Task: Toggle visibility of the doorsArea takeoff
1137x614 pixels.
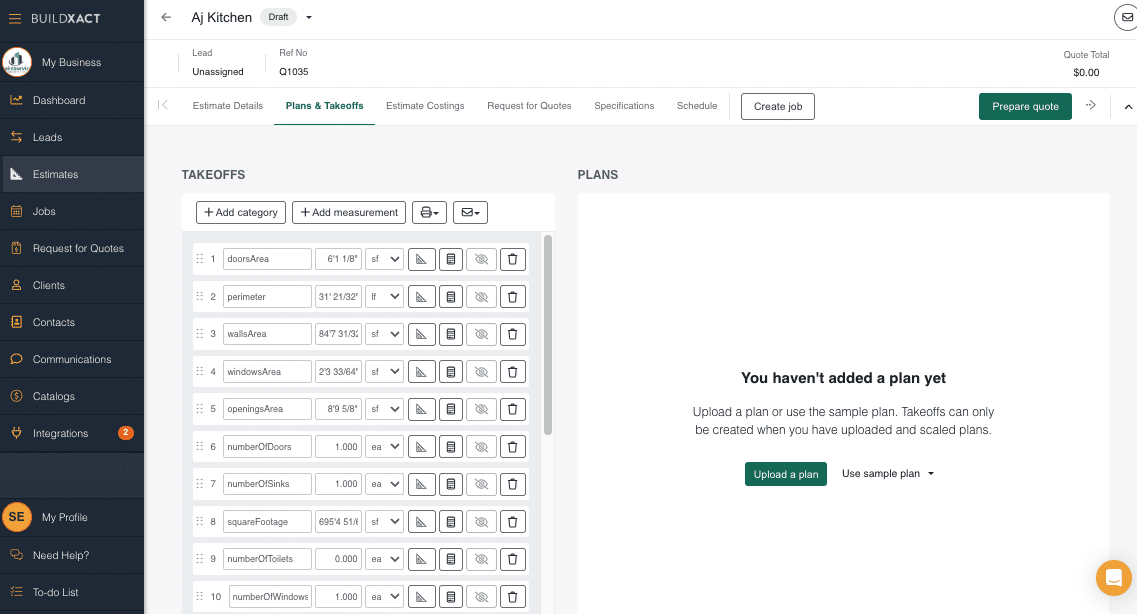Action: coord(481,259)
